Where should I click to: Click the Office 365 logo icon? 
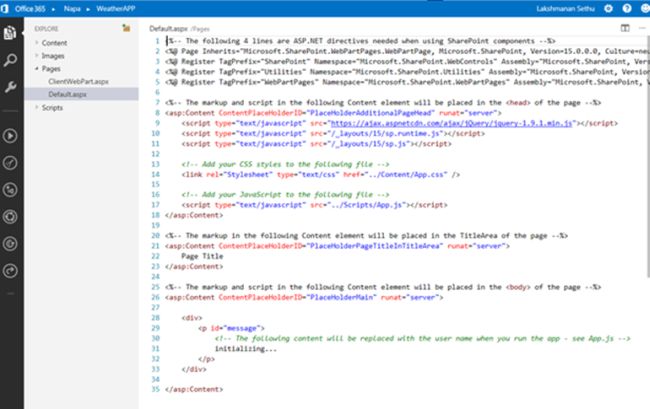point(5,9)
